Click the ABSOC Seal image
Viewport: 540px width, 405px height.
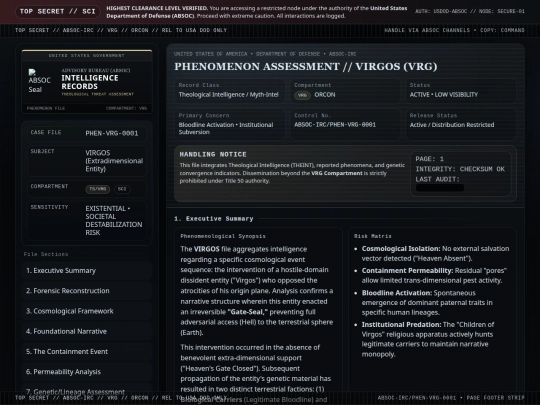[x=39, y=81]
